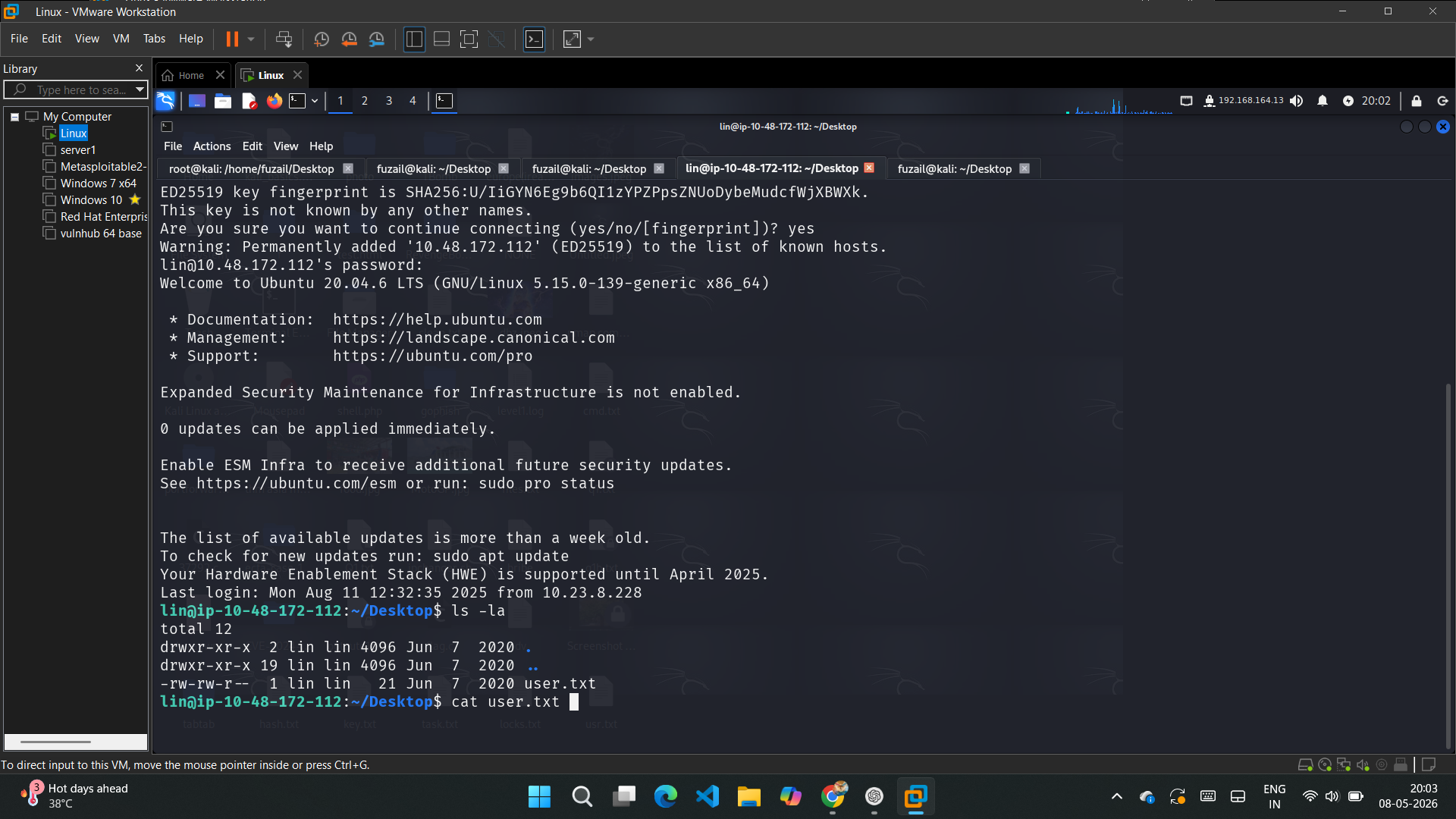
Task: Open the snapshot manager
Action: (x=377, y=39)
